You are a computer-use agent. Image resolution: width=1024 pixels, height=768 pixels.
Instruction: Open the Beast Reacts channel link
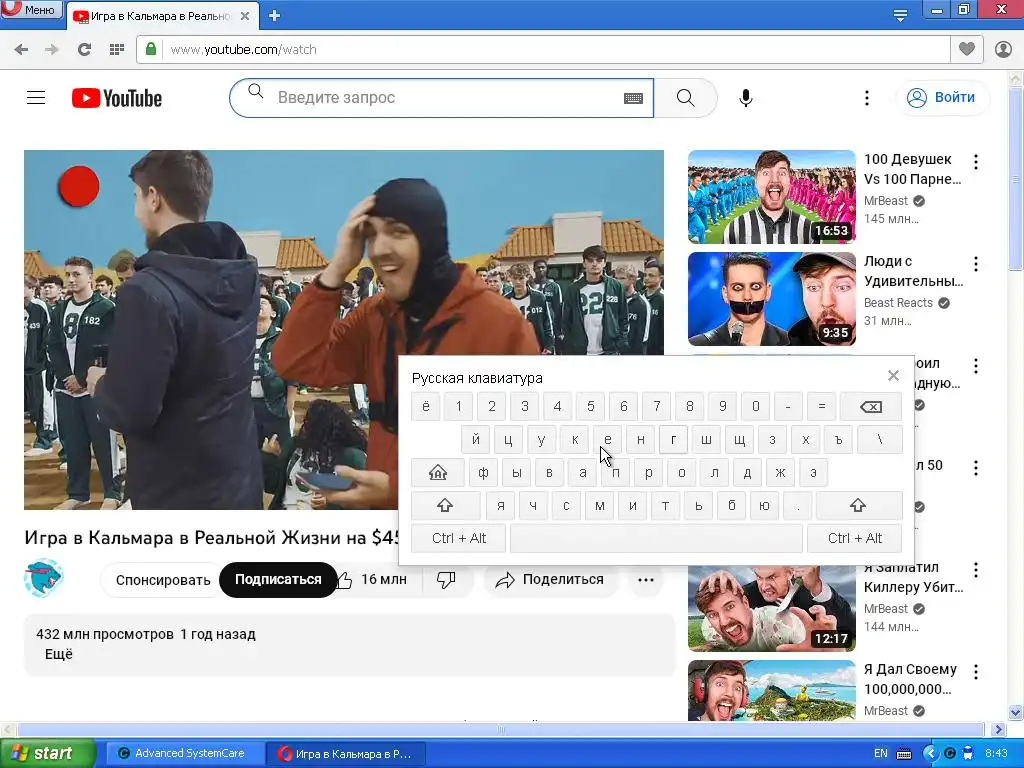[898, 303]
